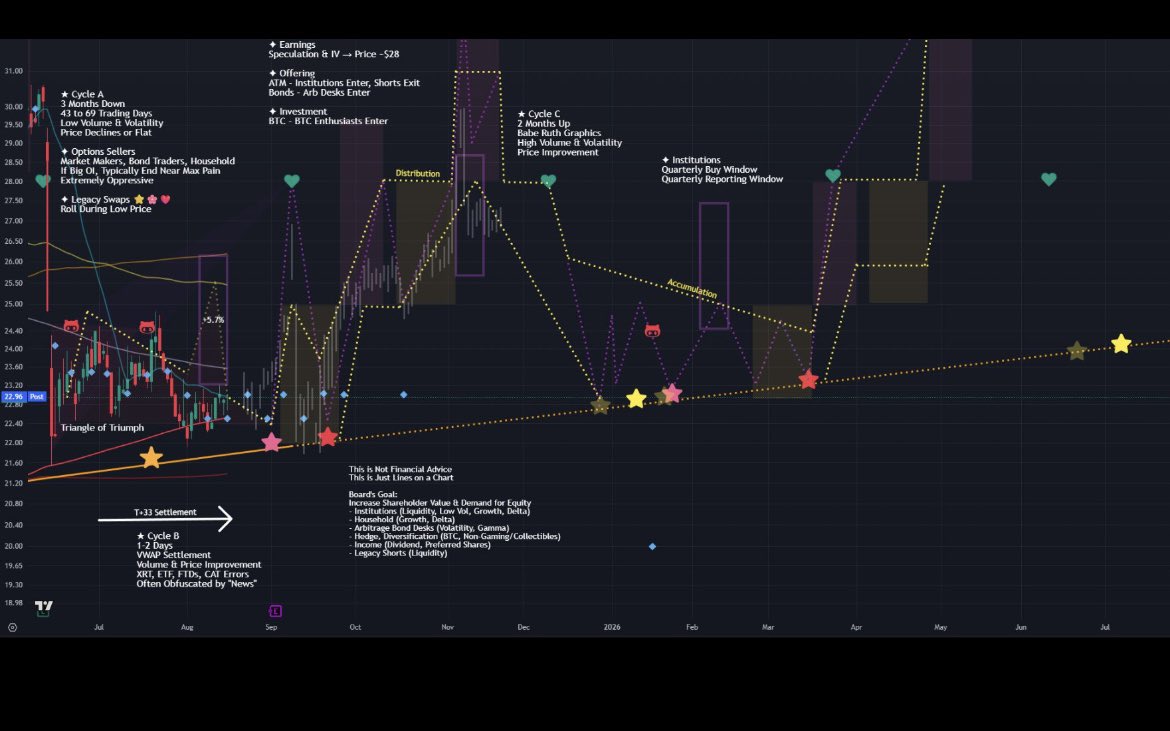Select the dim olive star in June
The image size is (1170, 731).
(x=1076, y=350)
